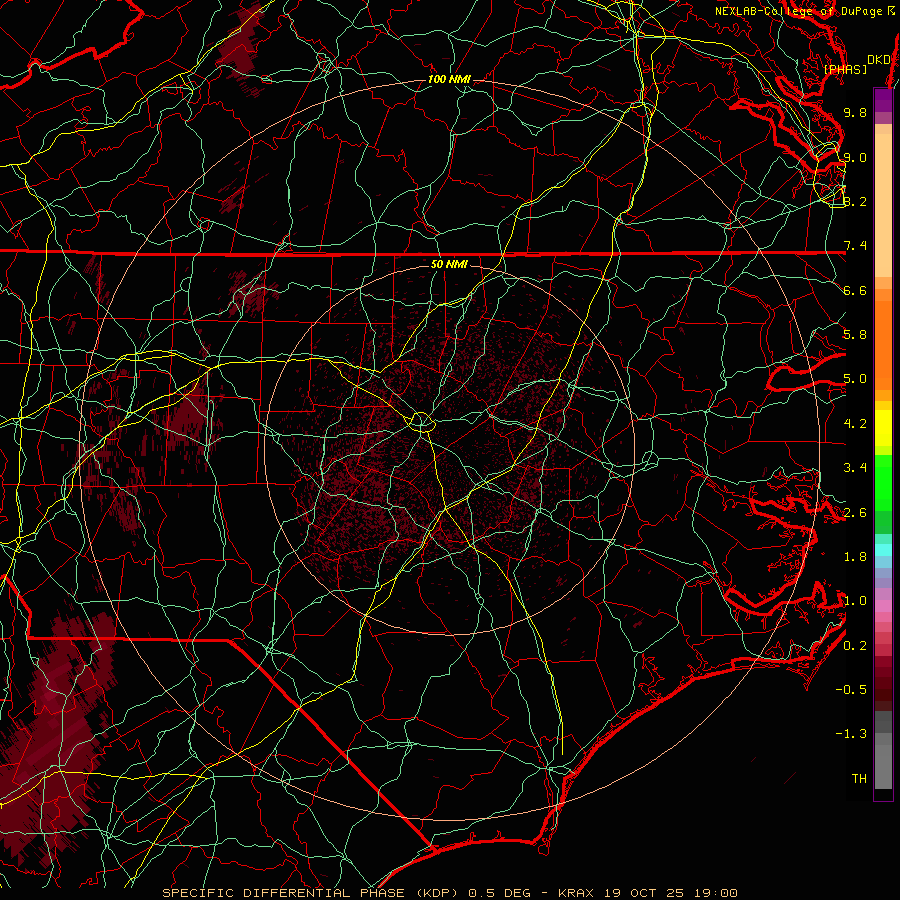Select the 5.8 value on the color scale
Image resolution: width=900 pixels, height=900 pixels.
855,335
